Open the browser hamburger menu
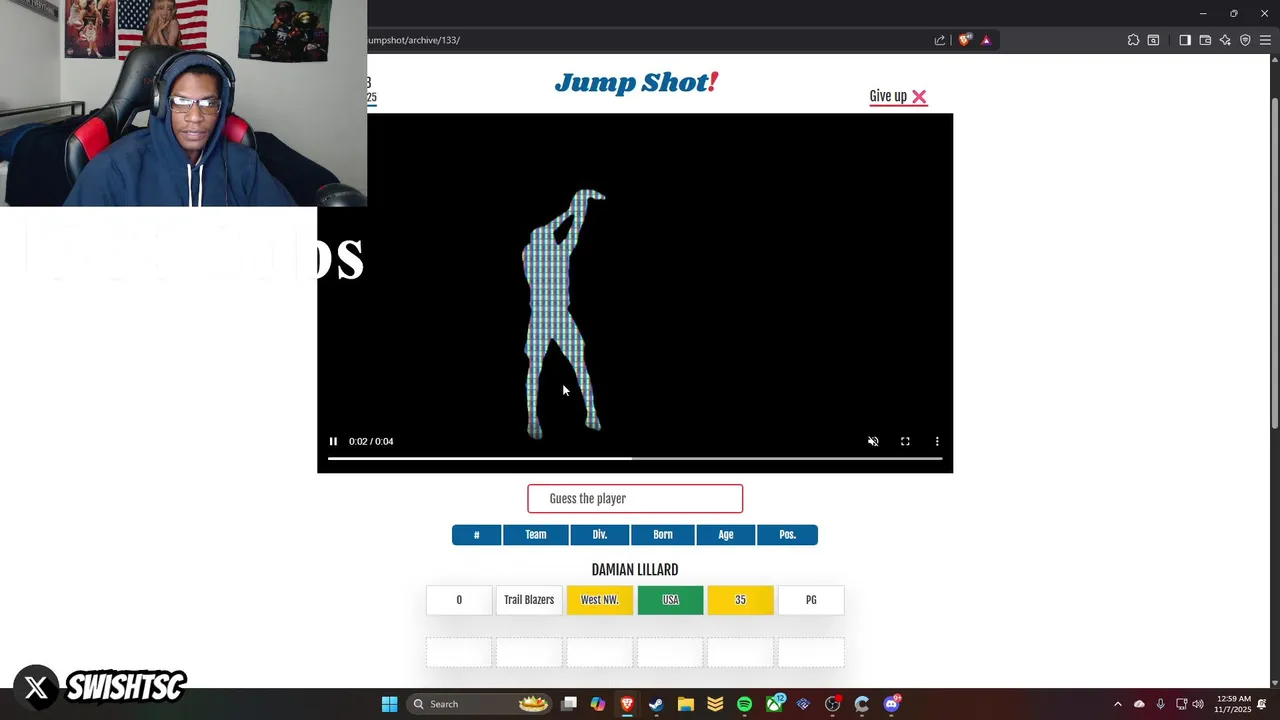Screen dimensions: 1280x720 pos(1265,40)
